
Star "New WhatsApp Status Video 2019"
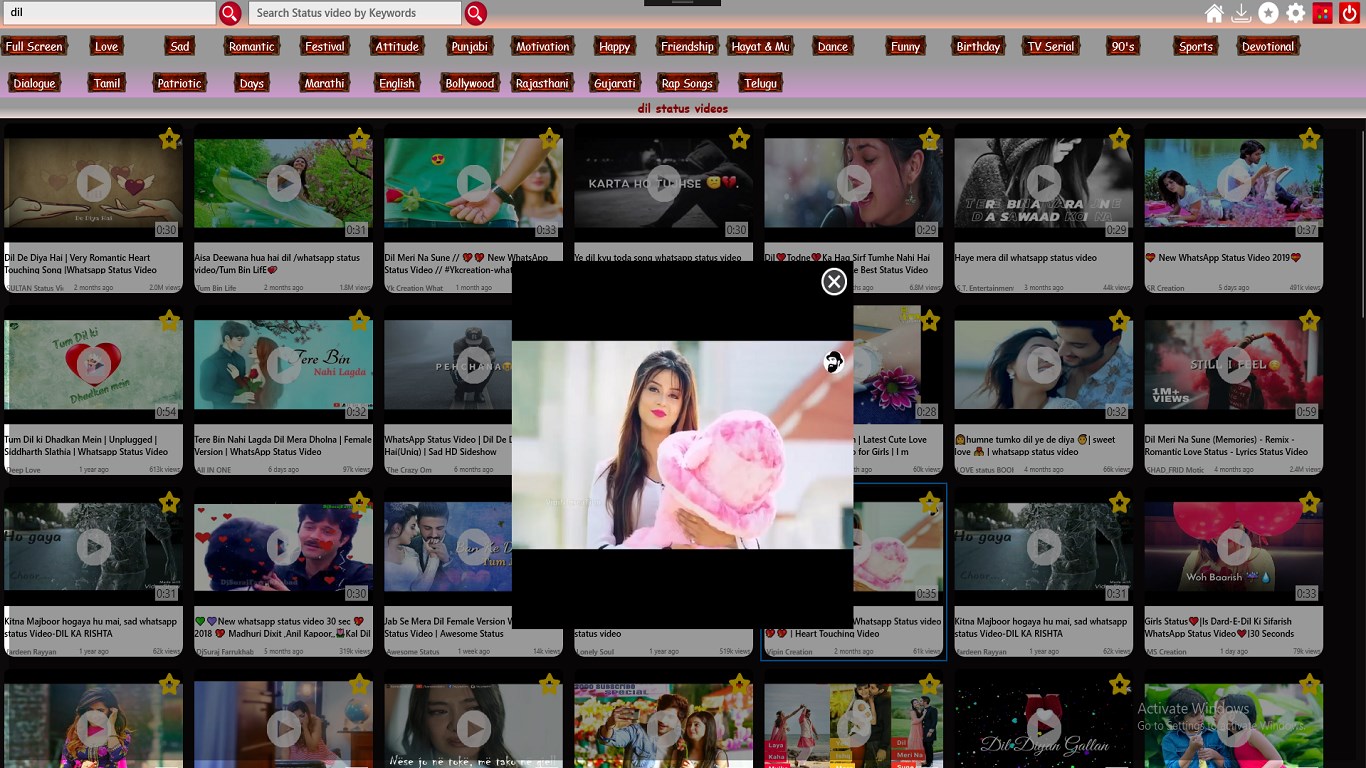tap(1309, 139)
